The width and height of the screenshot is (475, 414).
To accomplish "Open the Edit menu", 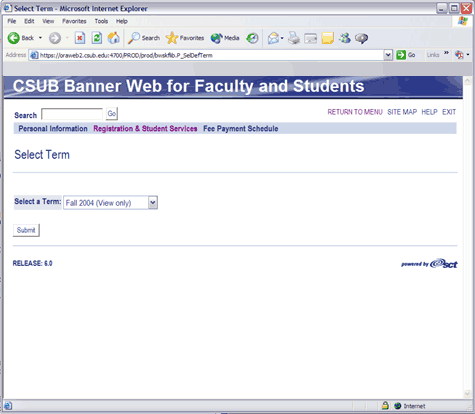I will click(29, 21).
